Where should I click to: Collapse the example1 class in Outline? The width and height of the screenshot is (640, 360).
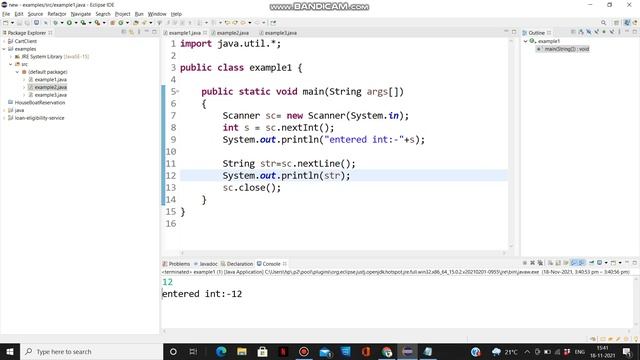(526, 41)
